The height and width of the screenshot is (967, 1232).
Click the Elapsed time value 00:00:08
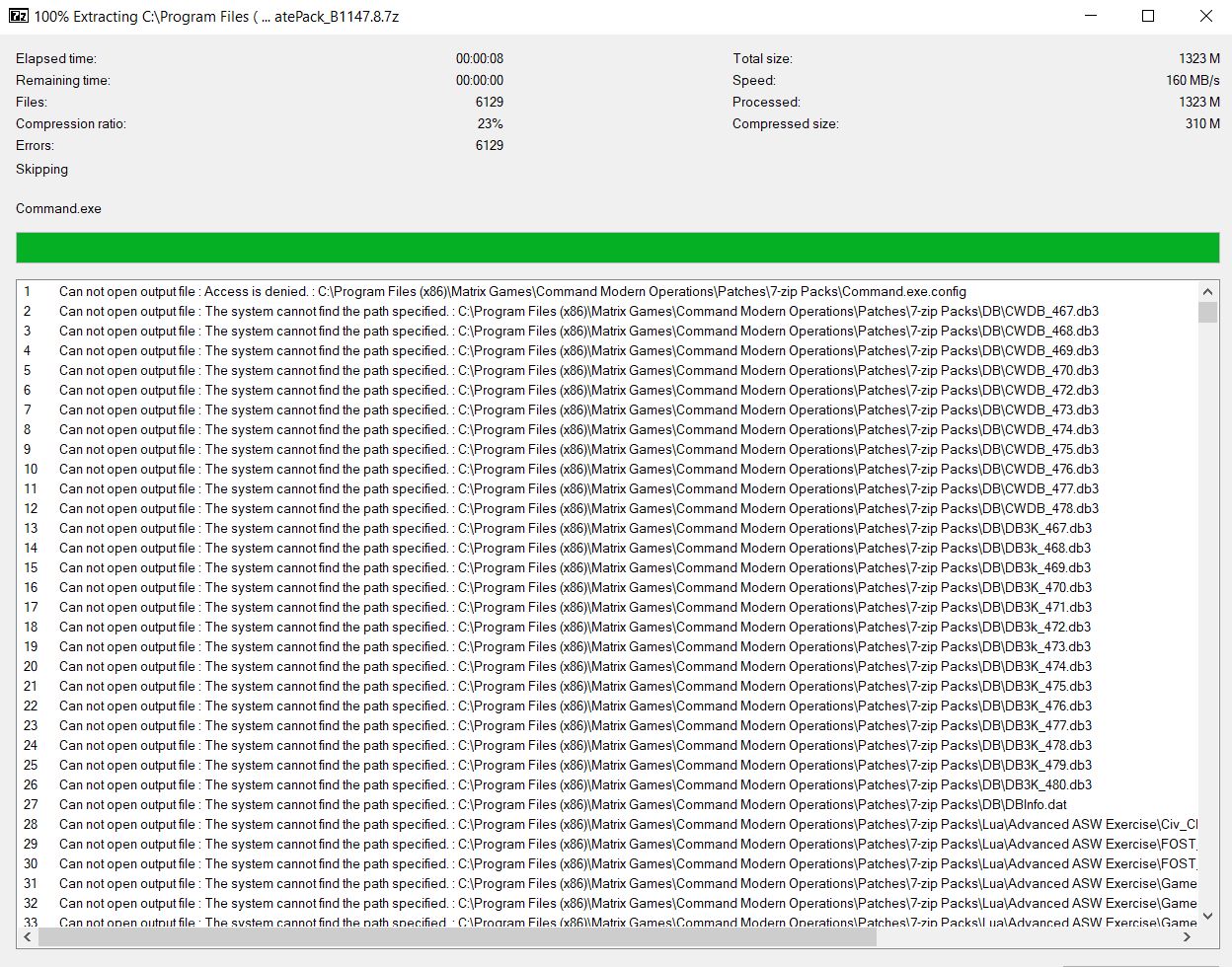point(480,58)
